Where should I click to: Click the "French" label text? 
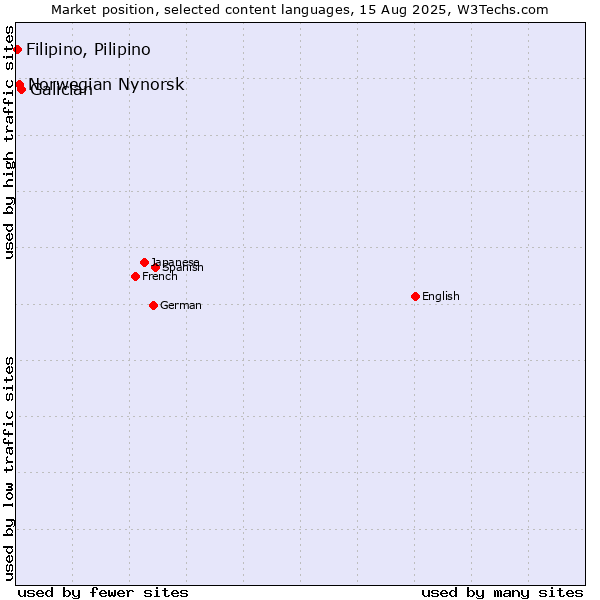[160, 277]
